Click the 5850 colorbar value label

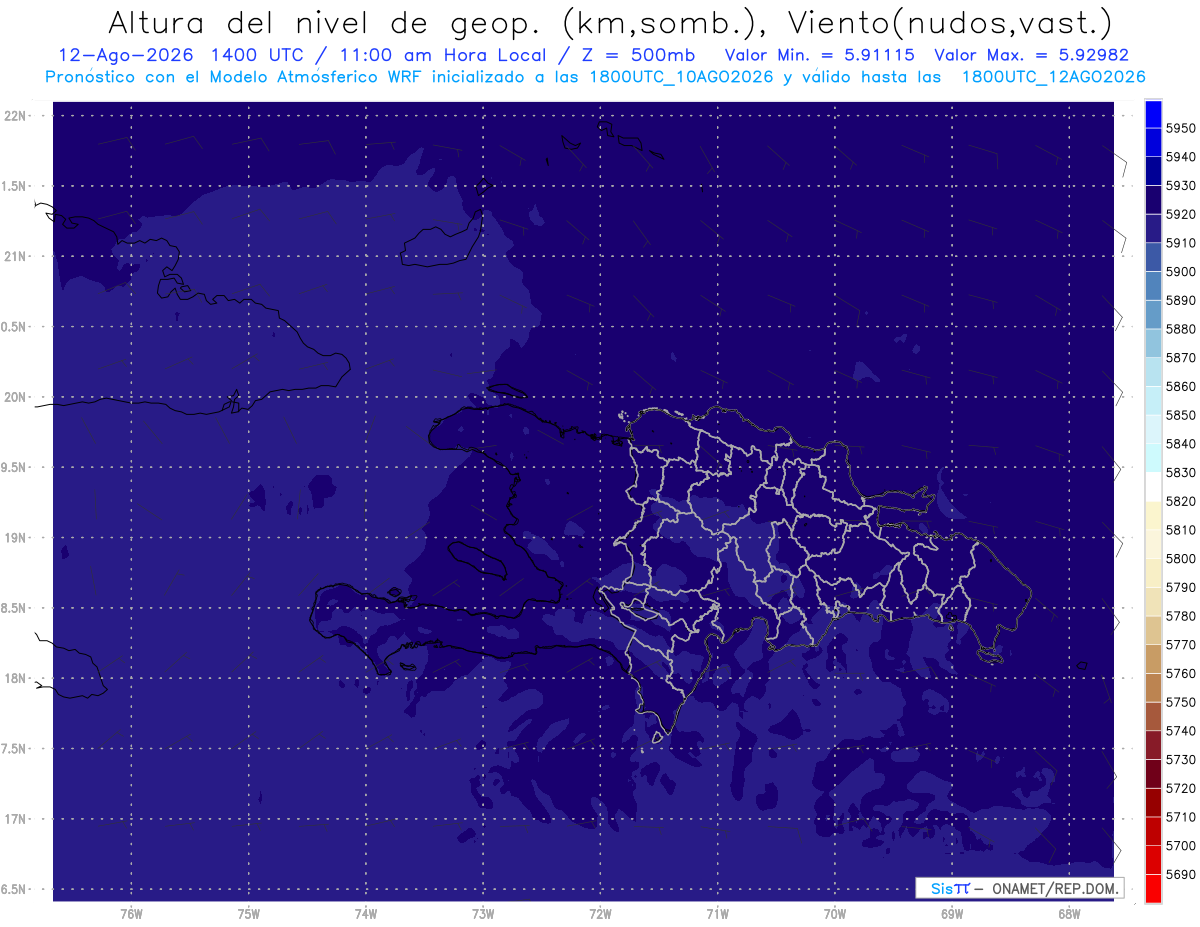click(x=1181, y=415)
